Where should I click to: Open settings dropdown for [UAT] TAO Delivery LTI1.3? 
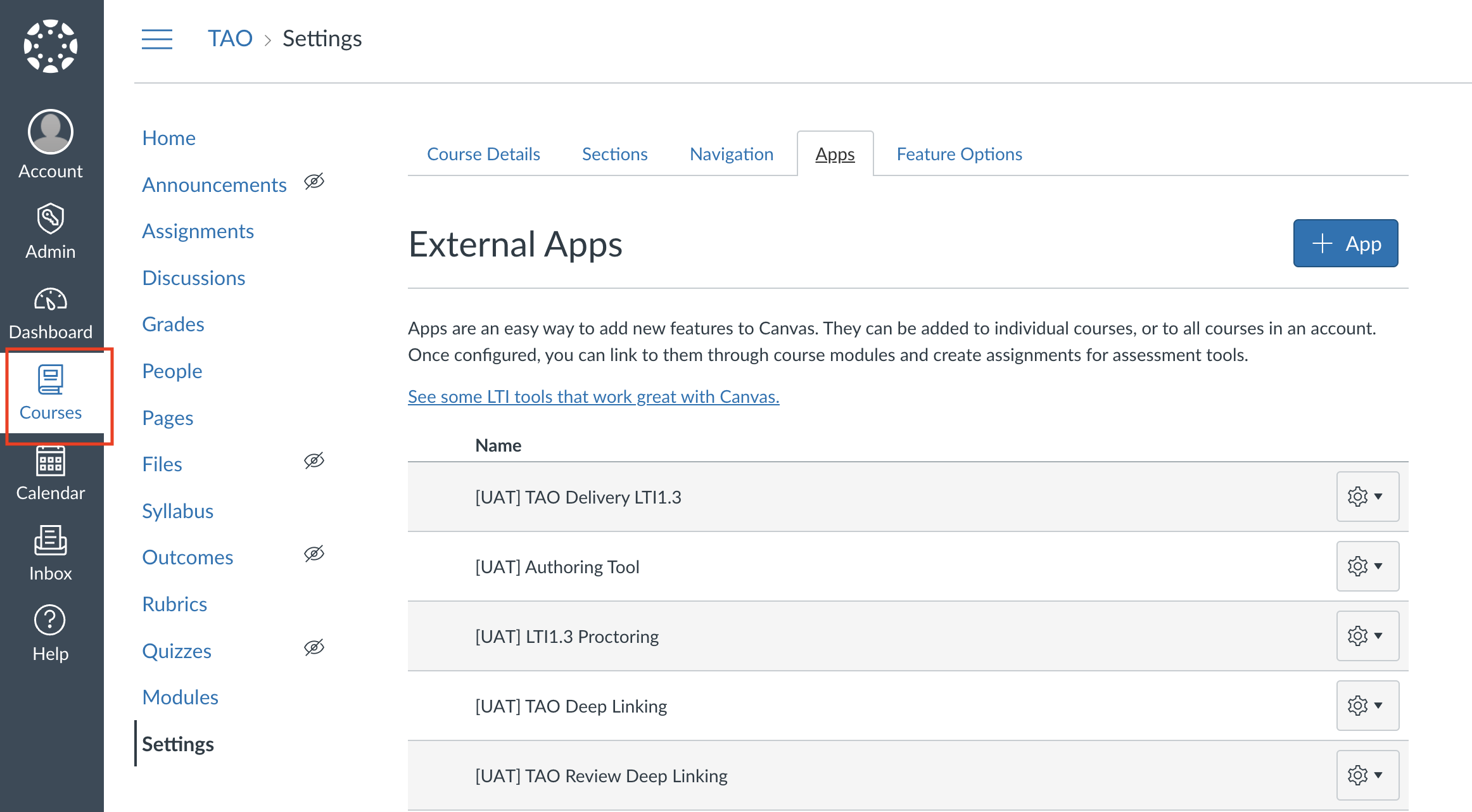coord(1367,497)
